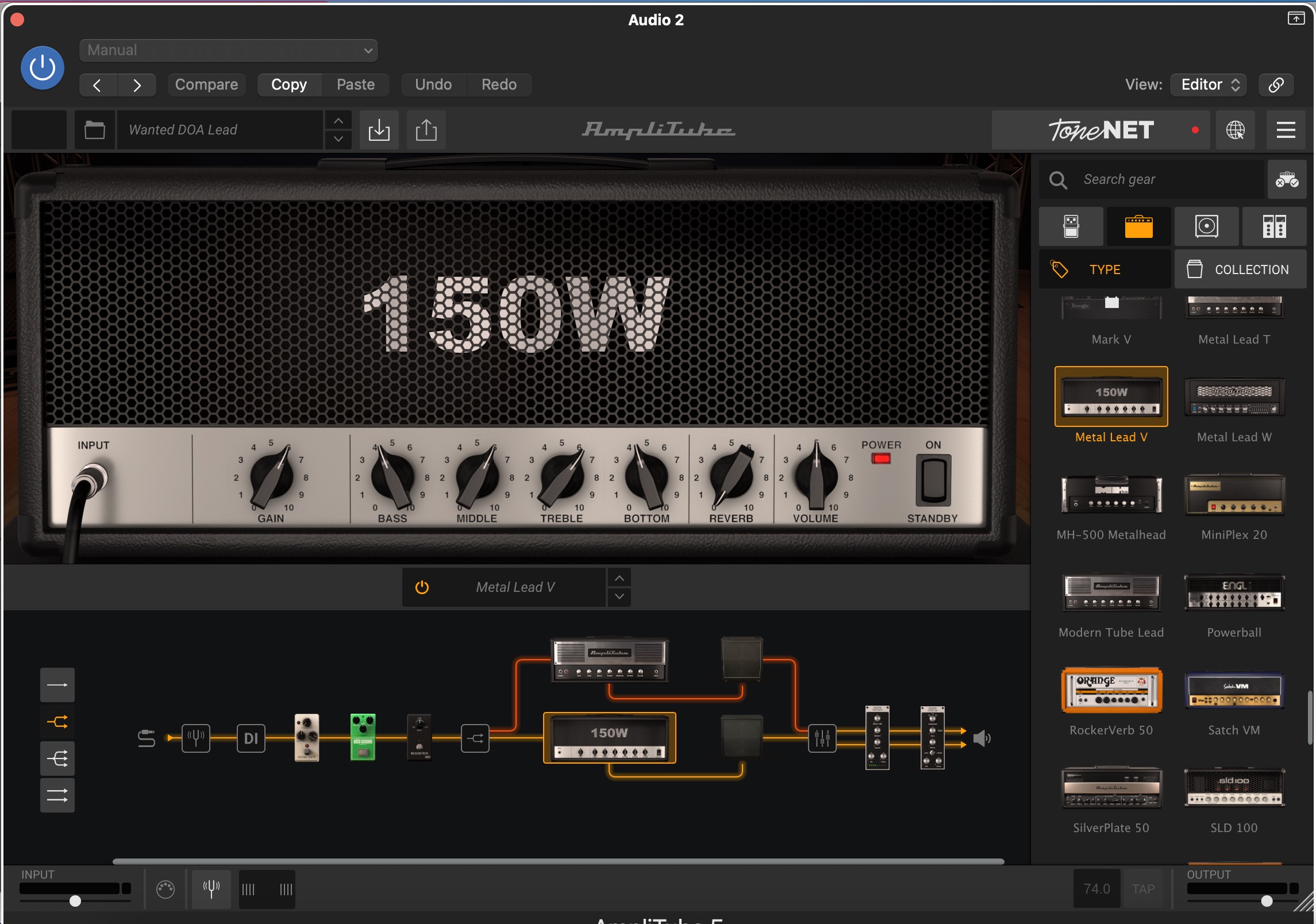Select the MiniPlex 20 amp
Image resolution: width=1316 pixels, height=924 pixels.
coord(1234,508)
